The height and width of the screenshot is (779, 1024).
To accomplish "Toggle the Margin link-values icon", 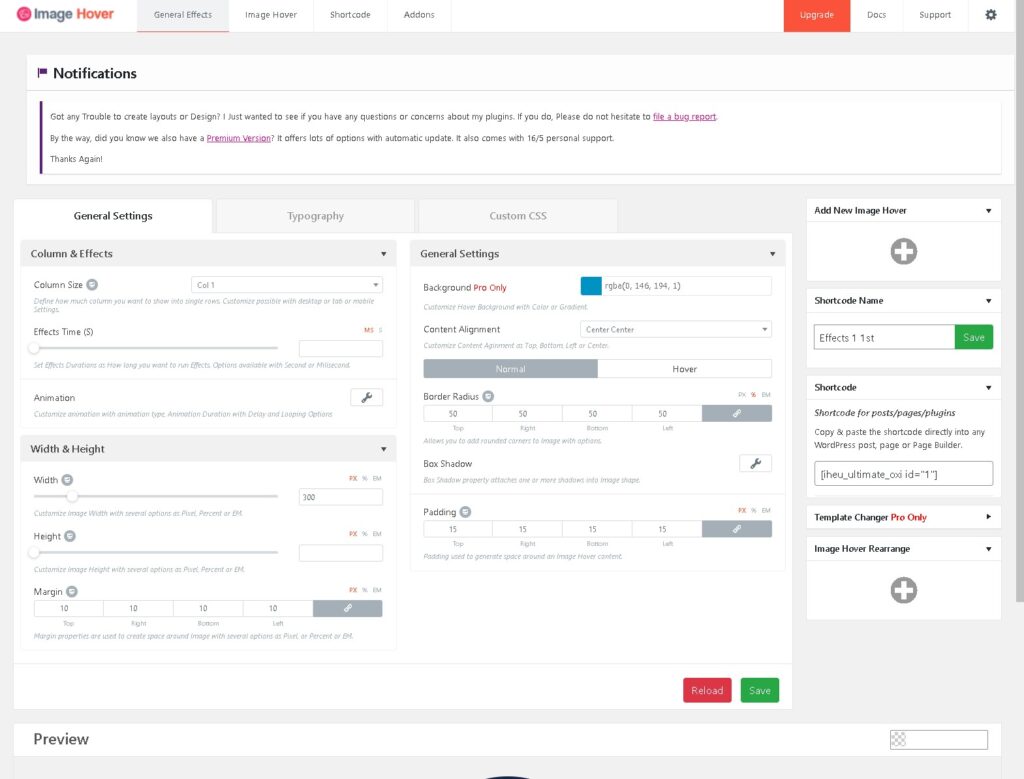I will point(347,608).
